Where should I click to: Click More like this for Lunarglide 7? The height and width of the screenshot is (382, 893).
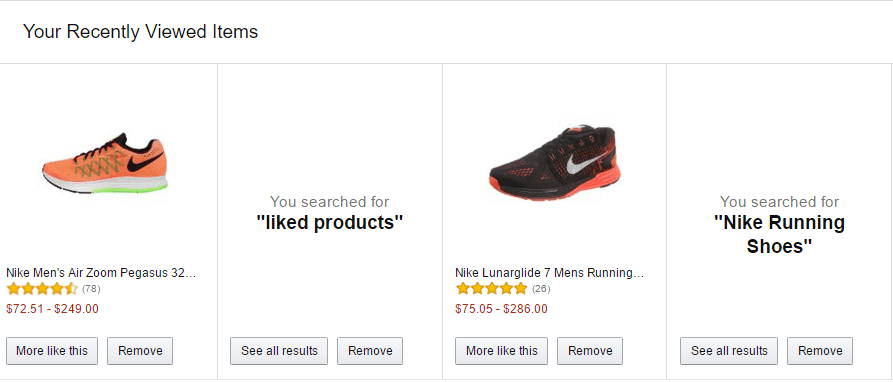(502, 351)
